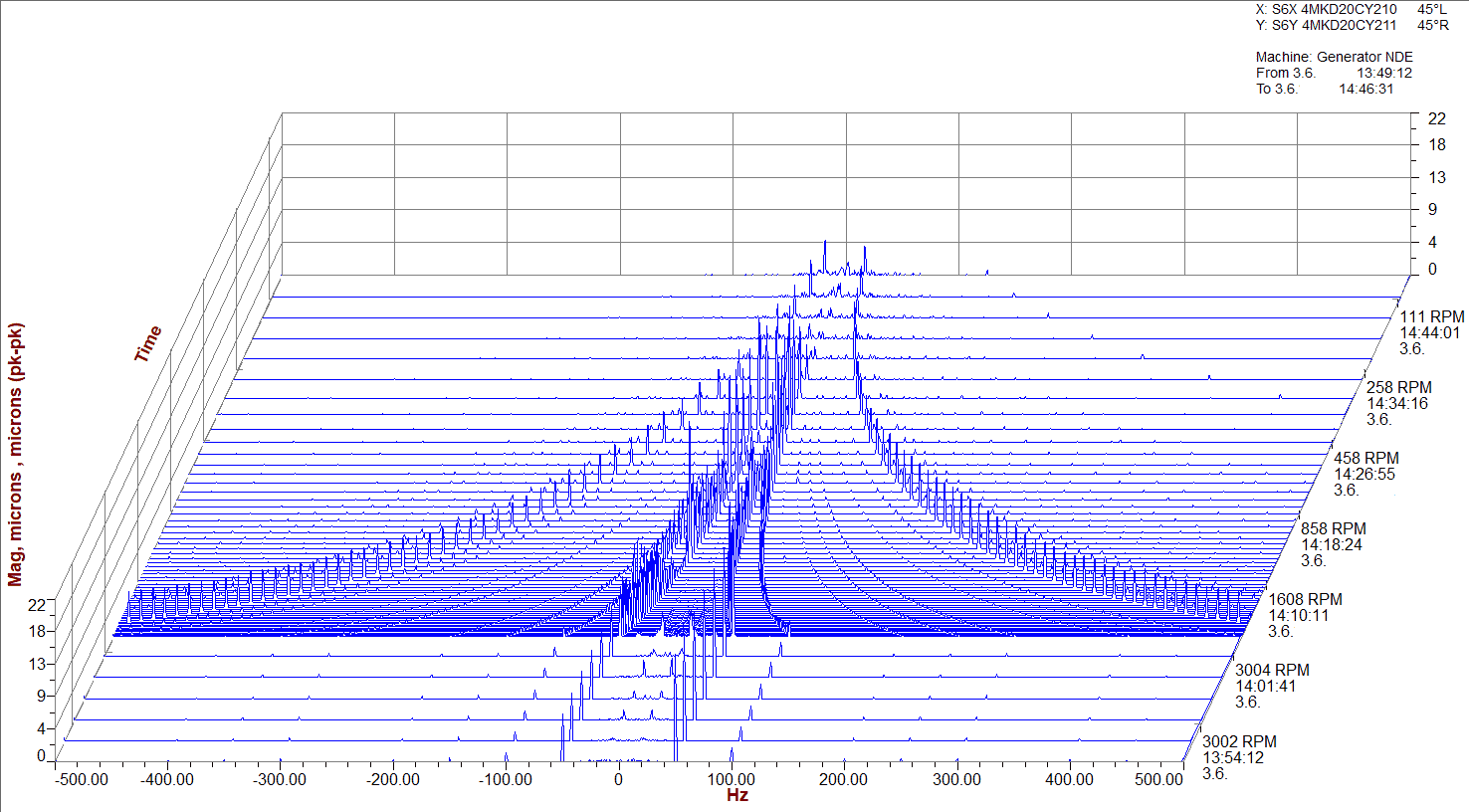
Task: Click the 'To 3.6.' end date text
Action: [x=1277, y=89]
